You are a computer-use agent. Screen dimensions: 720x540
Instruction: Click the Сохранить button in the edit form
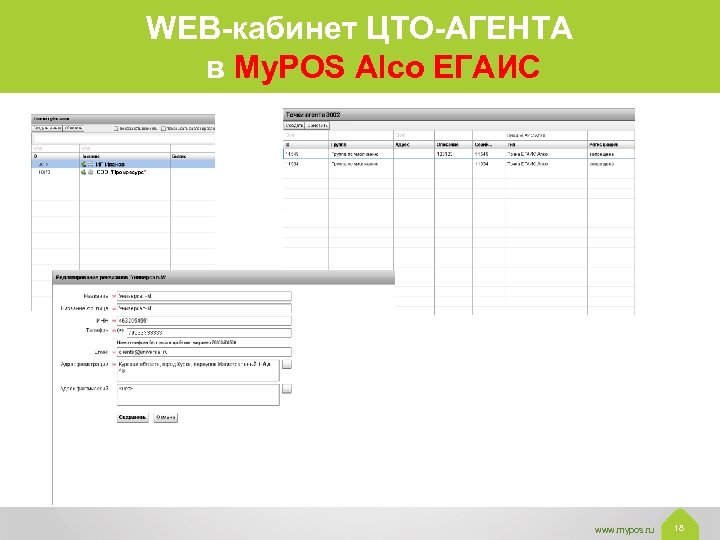(x=133, y=417)
